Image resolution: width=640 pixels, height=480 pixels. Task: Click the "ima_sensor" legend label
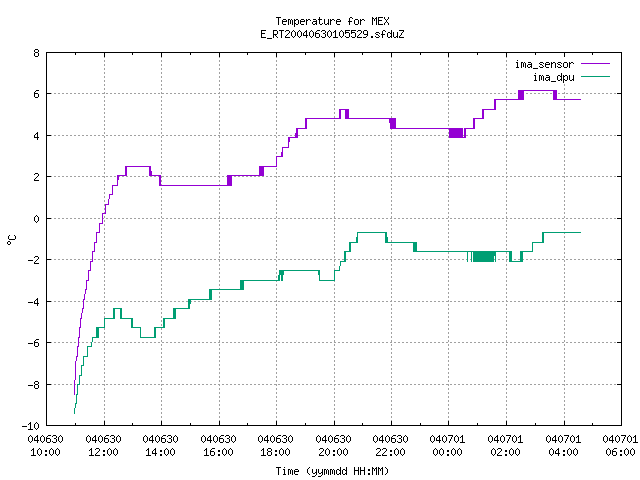click(544, 64)
